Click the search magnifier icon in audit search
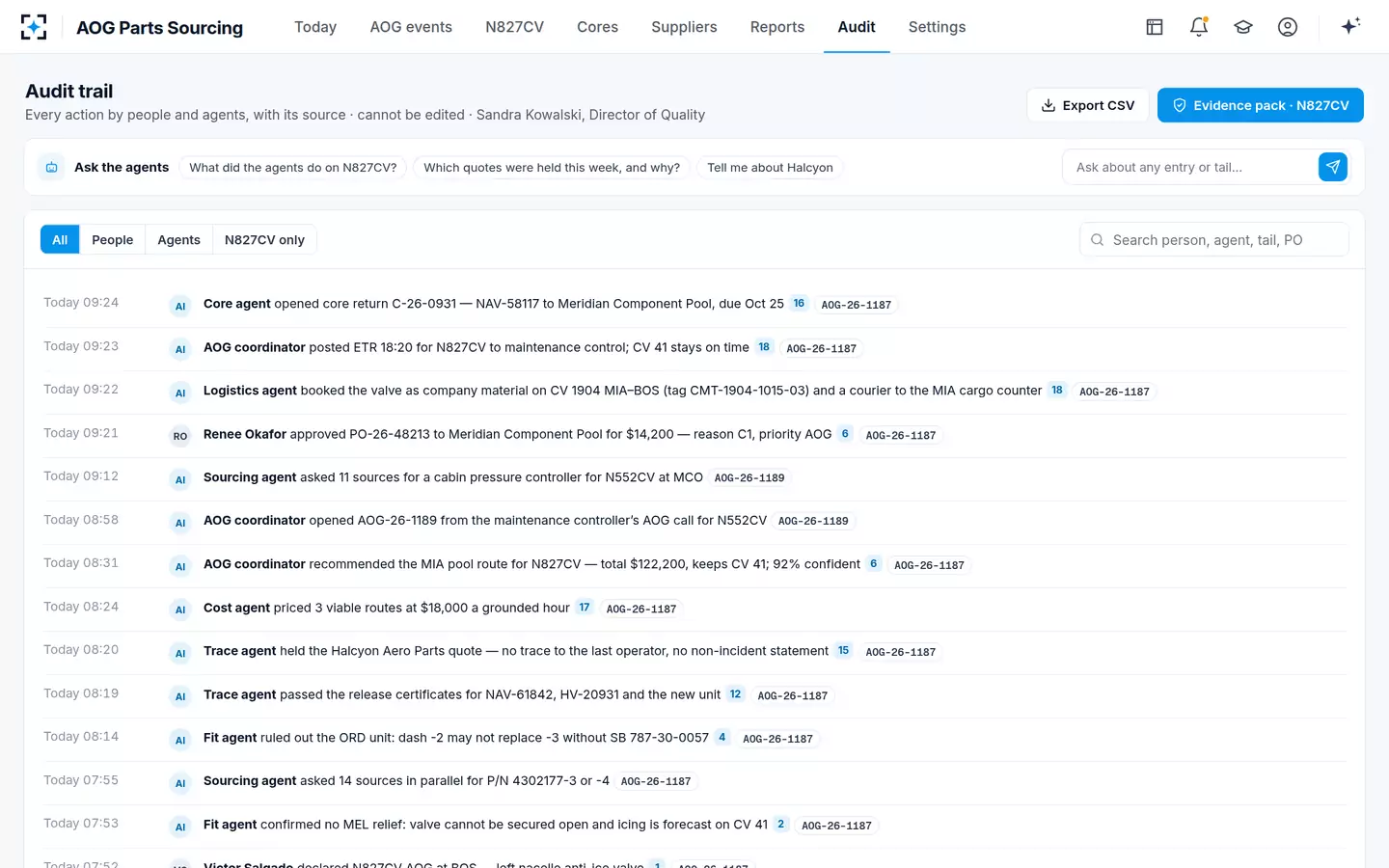The width and height of the screenshot is (1389, 868). tap(1097, 240)
